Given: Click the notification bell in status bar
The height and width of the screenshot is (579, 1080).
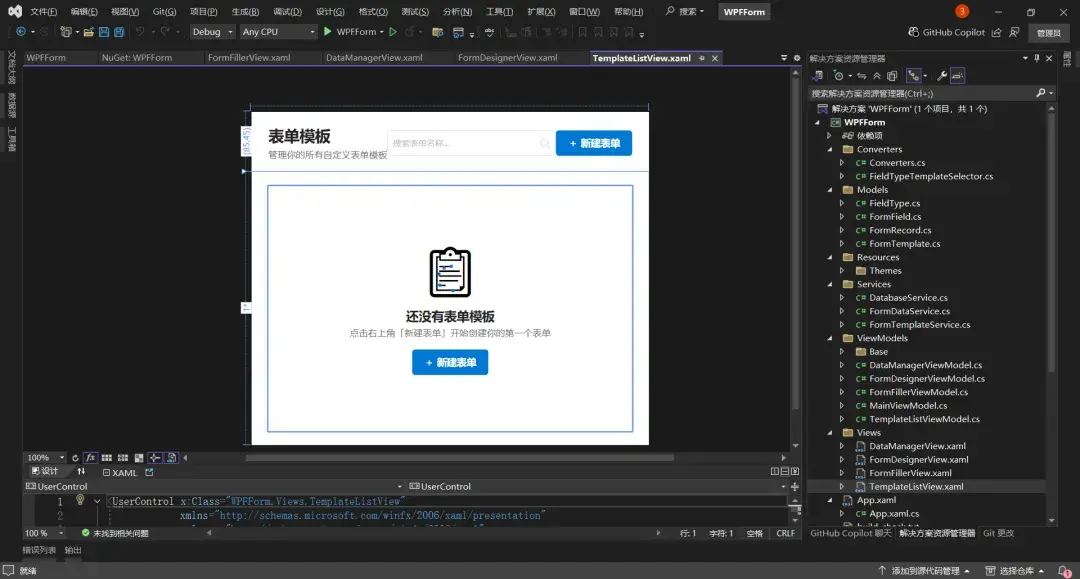Looking at the screenshot, I should (1065, 571).
